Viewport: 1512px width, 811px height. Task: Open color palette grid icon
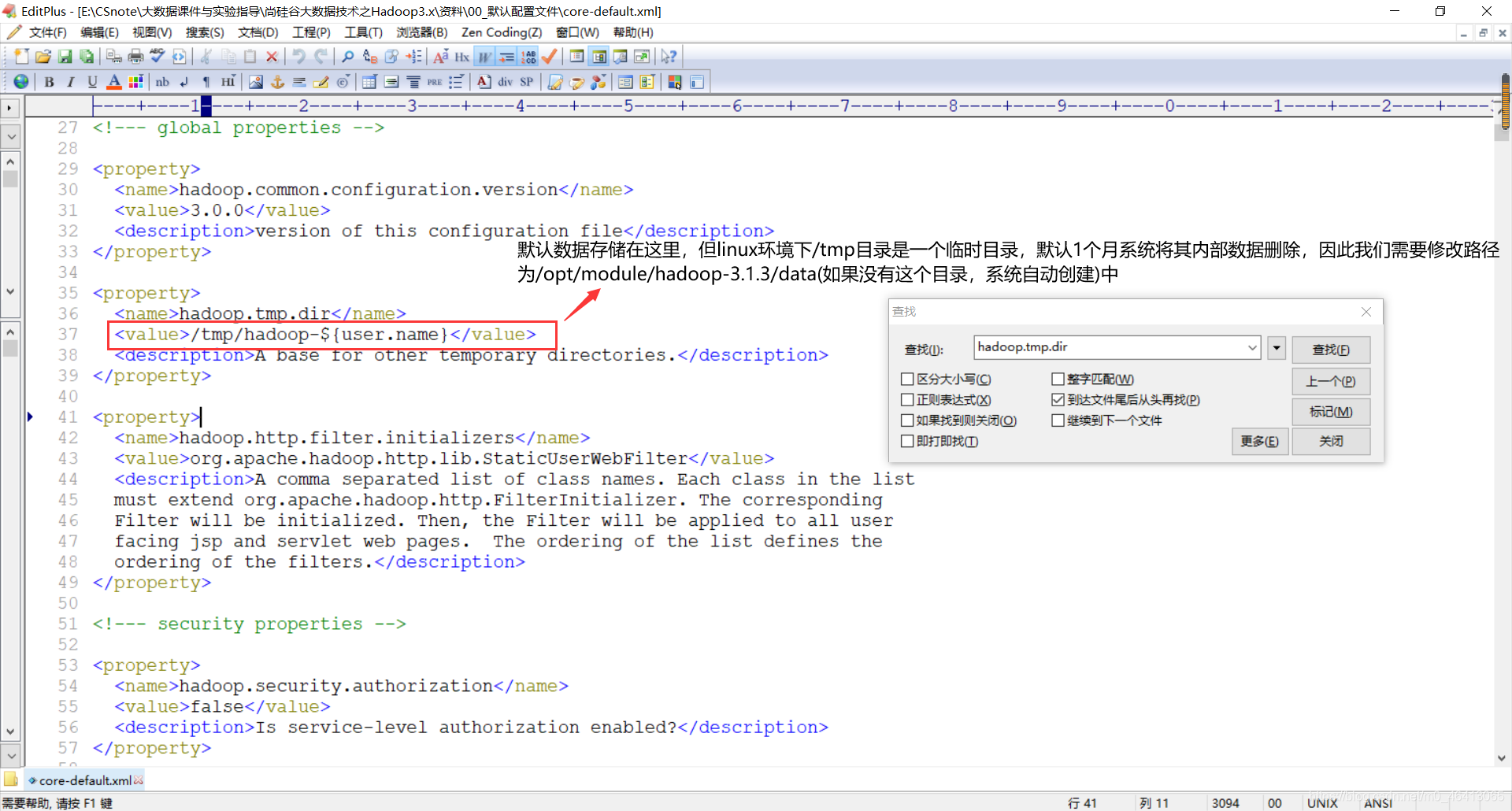(135, 82)
